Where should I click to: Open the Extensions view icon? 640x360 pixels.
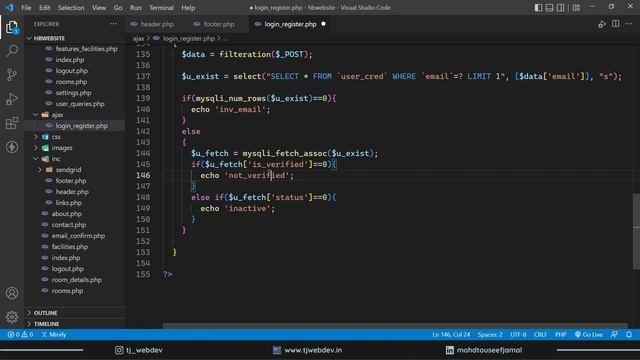pos(12,123)
